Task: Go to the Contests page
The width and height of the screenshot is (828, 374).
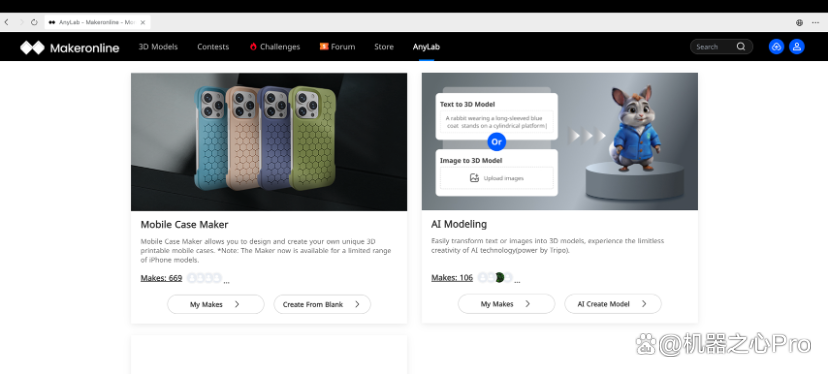Action: (213, 46)
